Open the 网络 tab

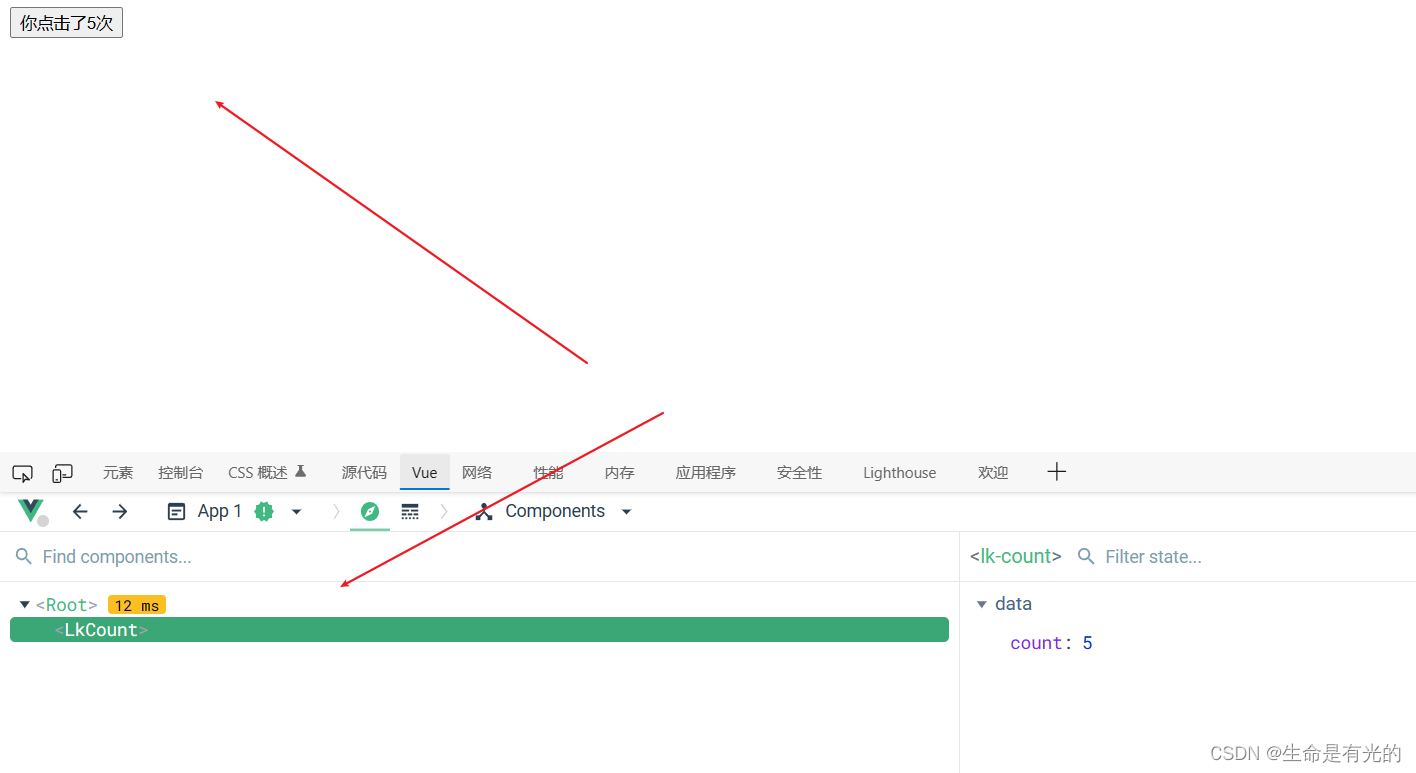pyautogui.click(x=477, y=473)
